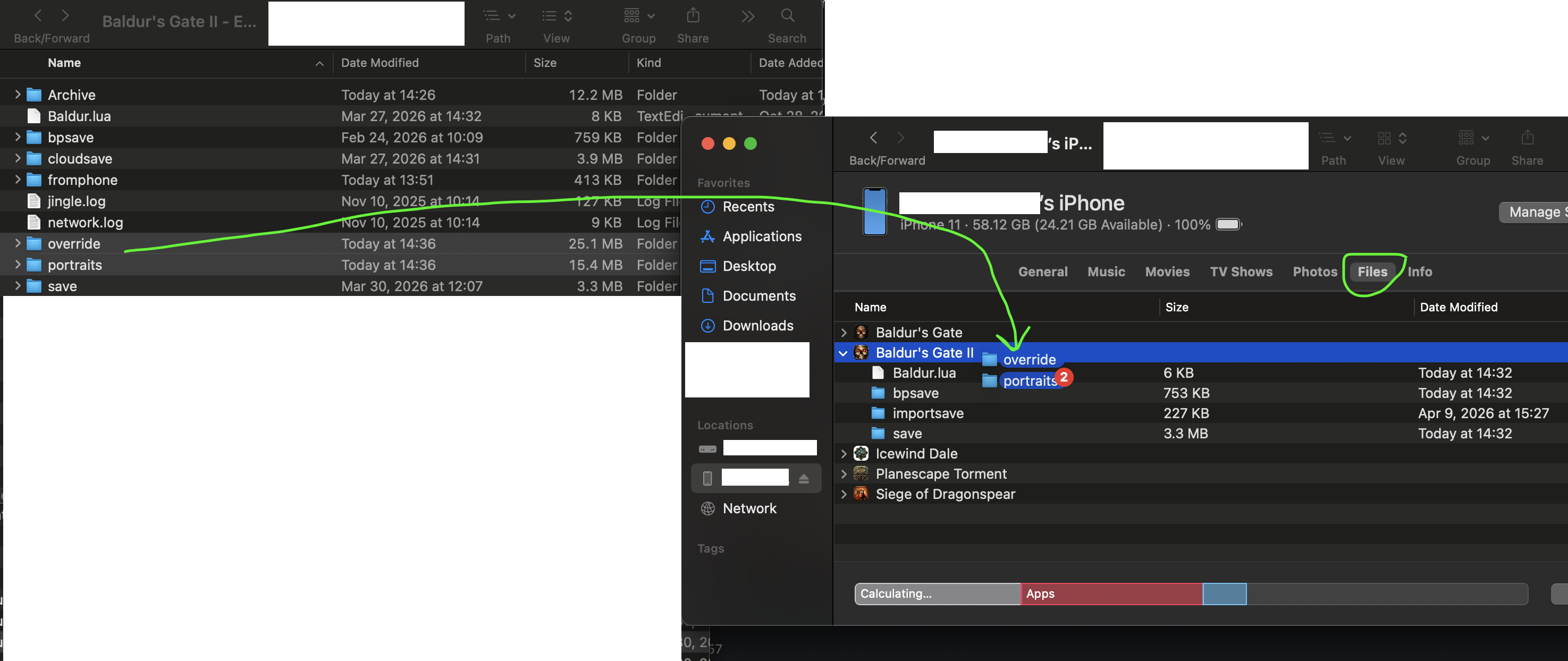Click the iPhone device icon in header
Image resolution: width=1568 pixels, height=661 pixels.
click(x=875, y=212)
